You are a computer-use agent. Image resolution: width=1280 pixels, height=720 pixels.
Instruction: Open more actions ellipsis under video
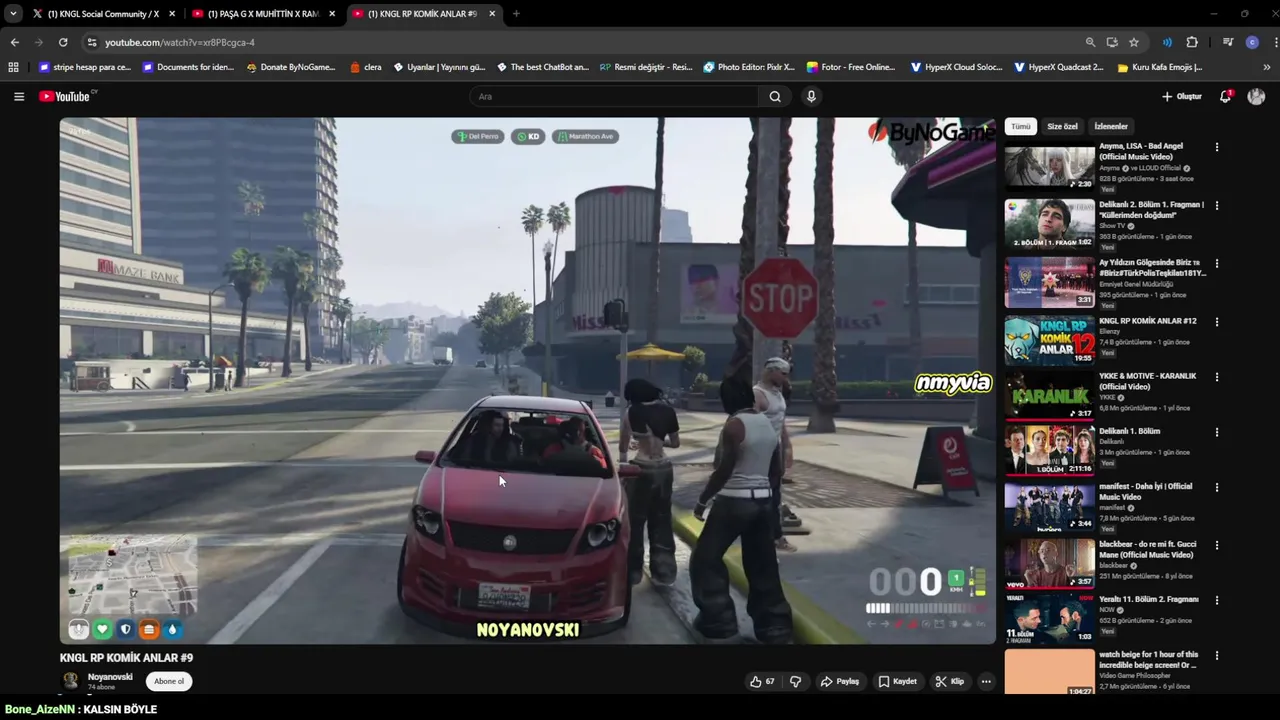pyautogui.click(x=986, y=681)
